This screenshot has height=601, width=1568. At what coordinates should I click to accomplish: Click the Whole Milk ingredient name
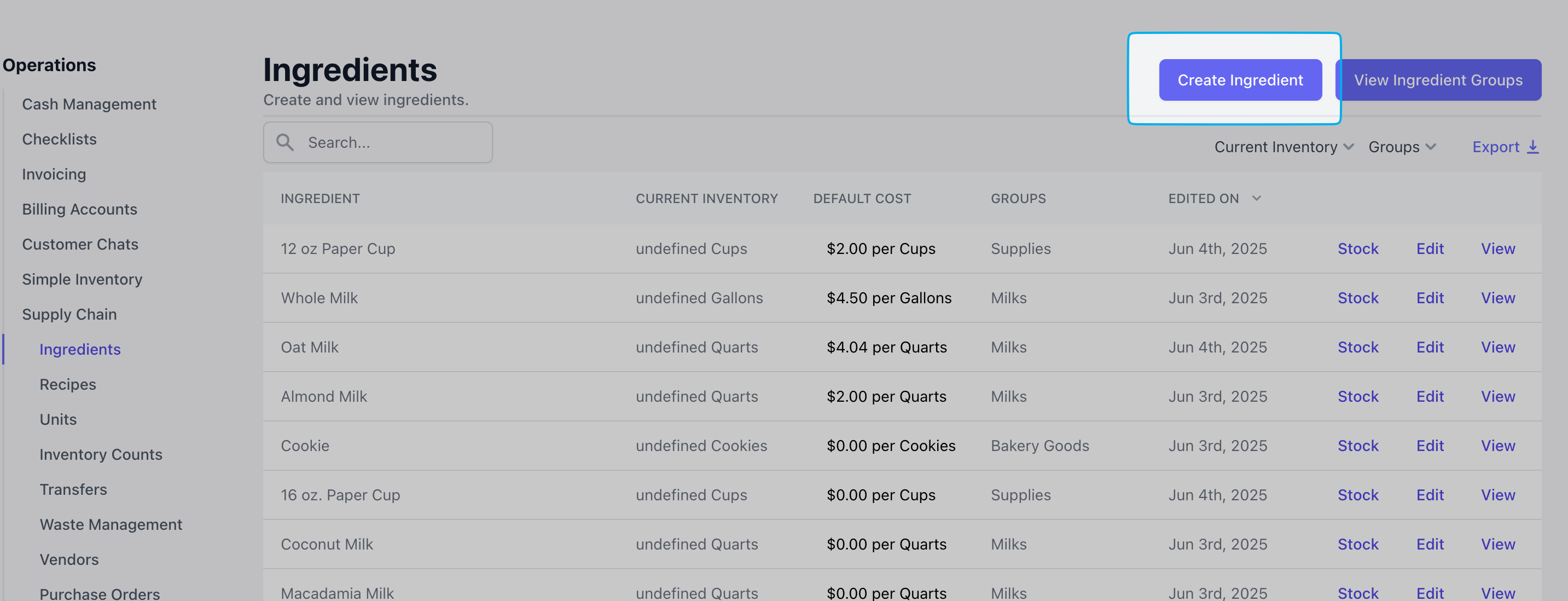(x=319, y=298)
